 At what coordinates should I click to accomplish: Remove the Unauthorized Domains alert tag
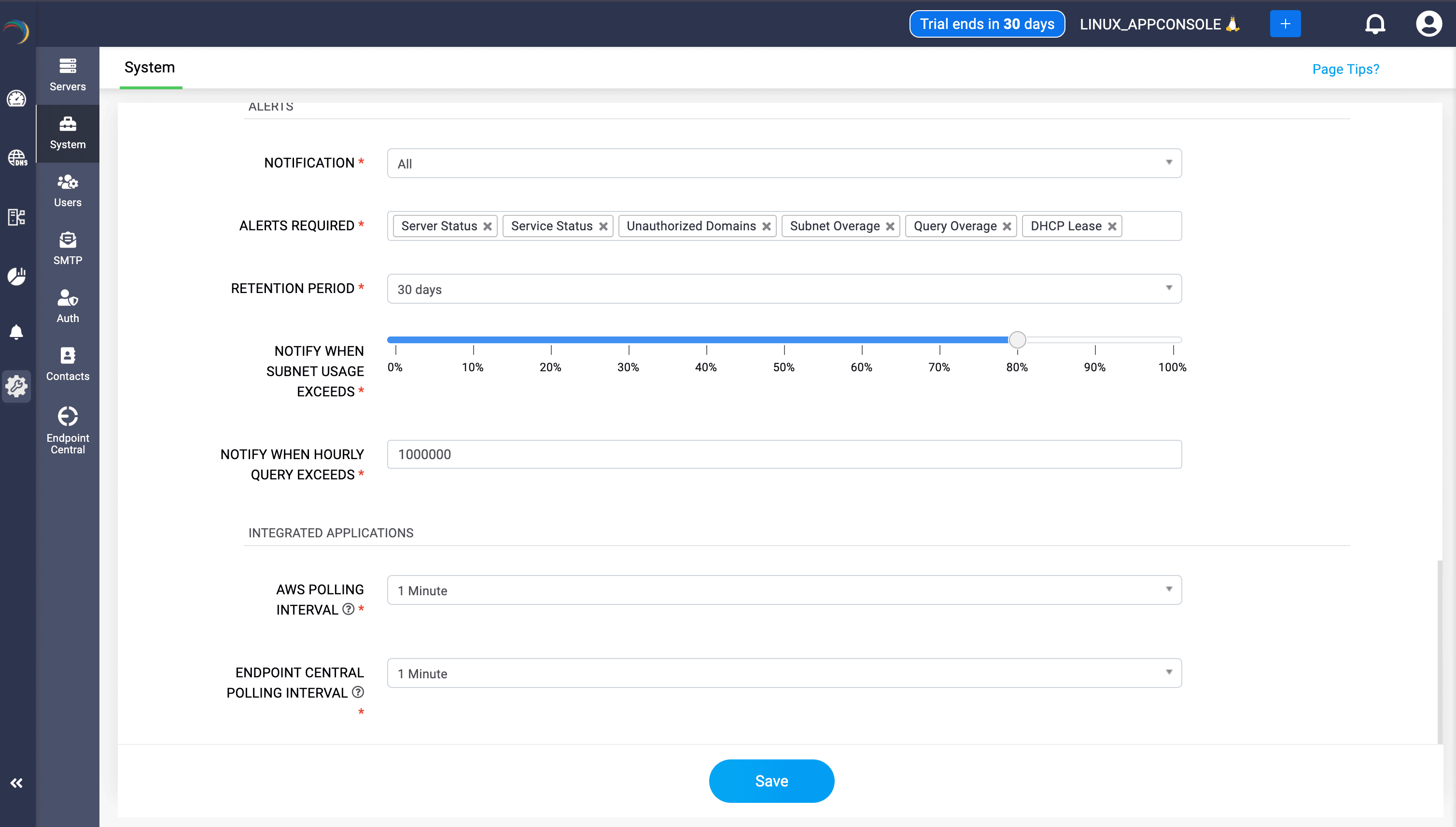pyautogui.click(x=766, y=226)
